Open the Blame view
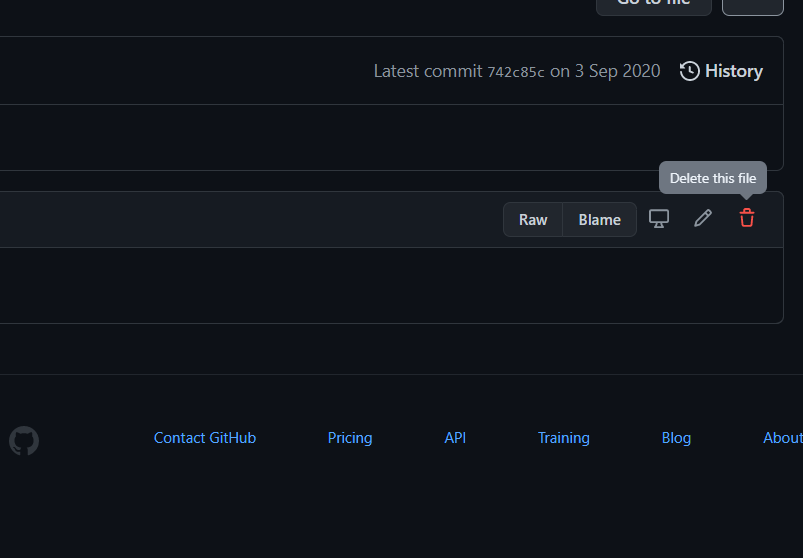This screenshot has height=558, width=803. point(599,220)
